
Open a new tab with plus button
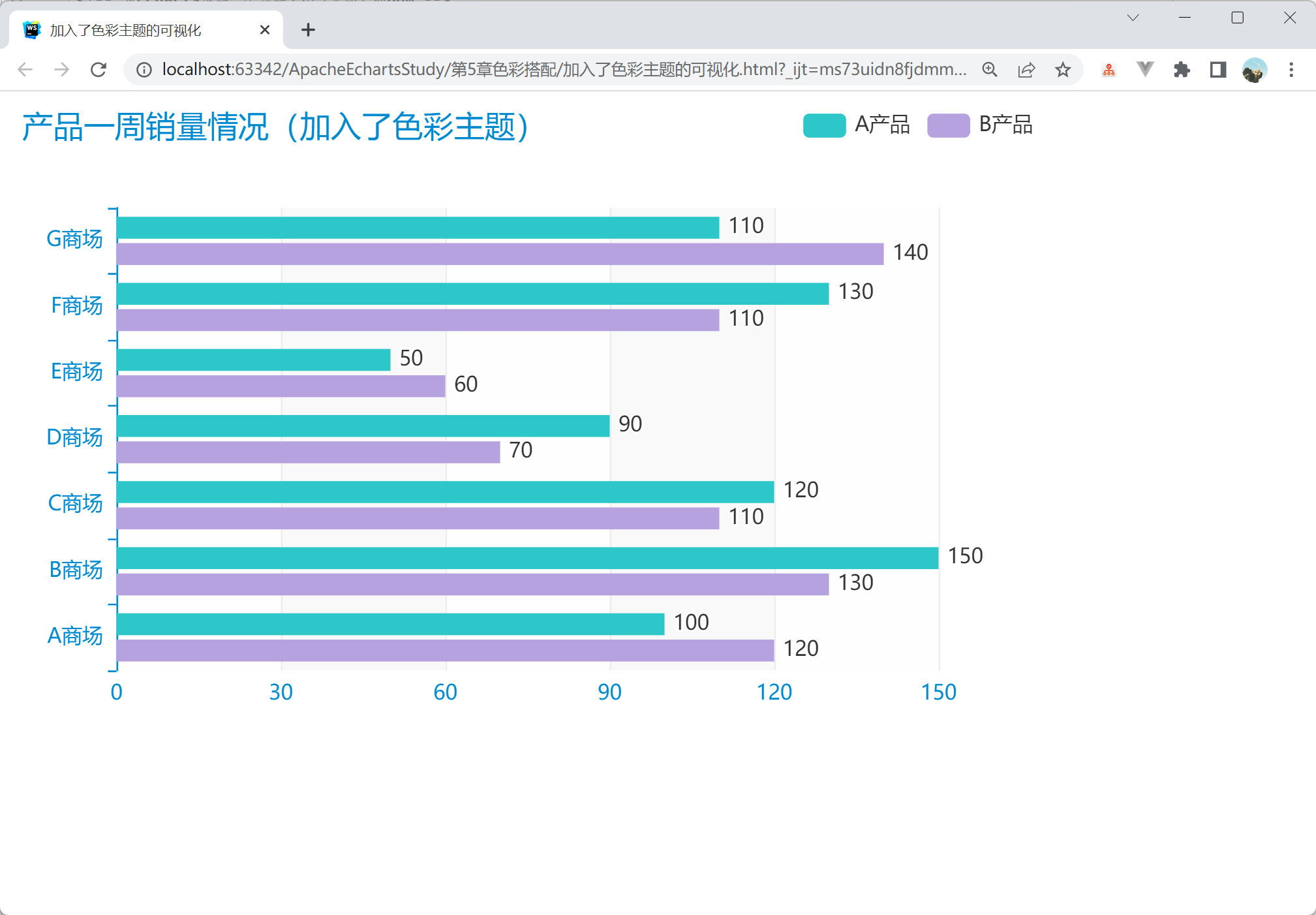[x=308, y=30]
